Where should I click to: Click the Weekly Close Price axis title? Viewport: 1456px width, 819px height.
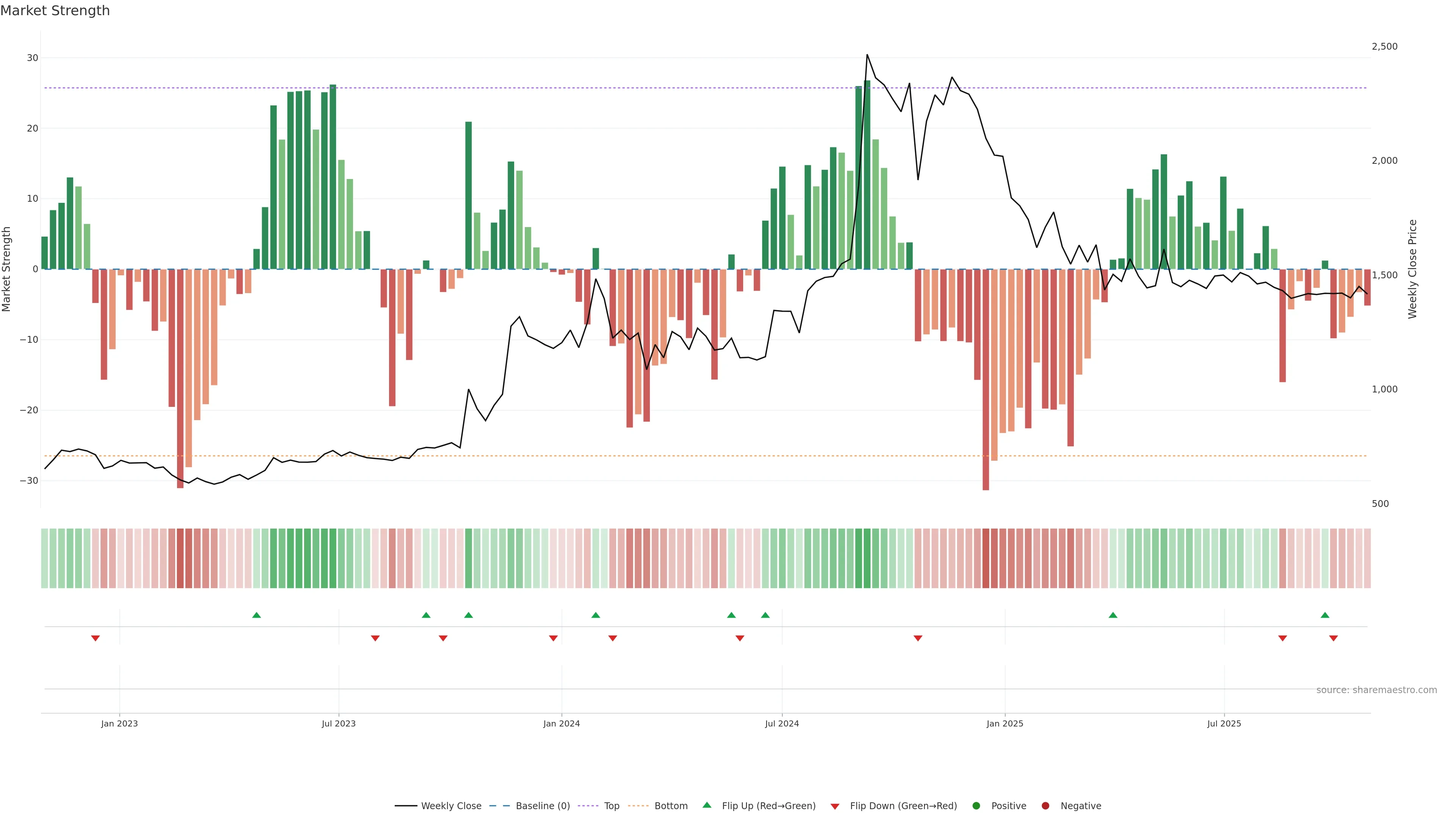pyautogui.click(x=1412, y=269)
